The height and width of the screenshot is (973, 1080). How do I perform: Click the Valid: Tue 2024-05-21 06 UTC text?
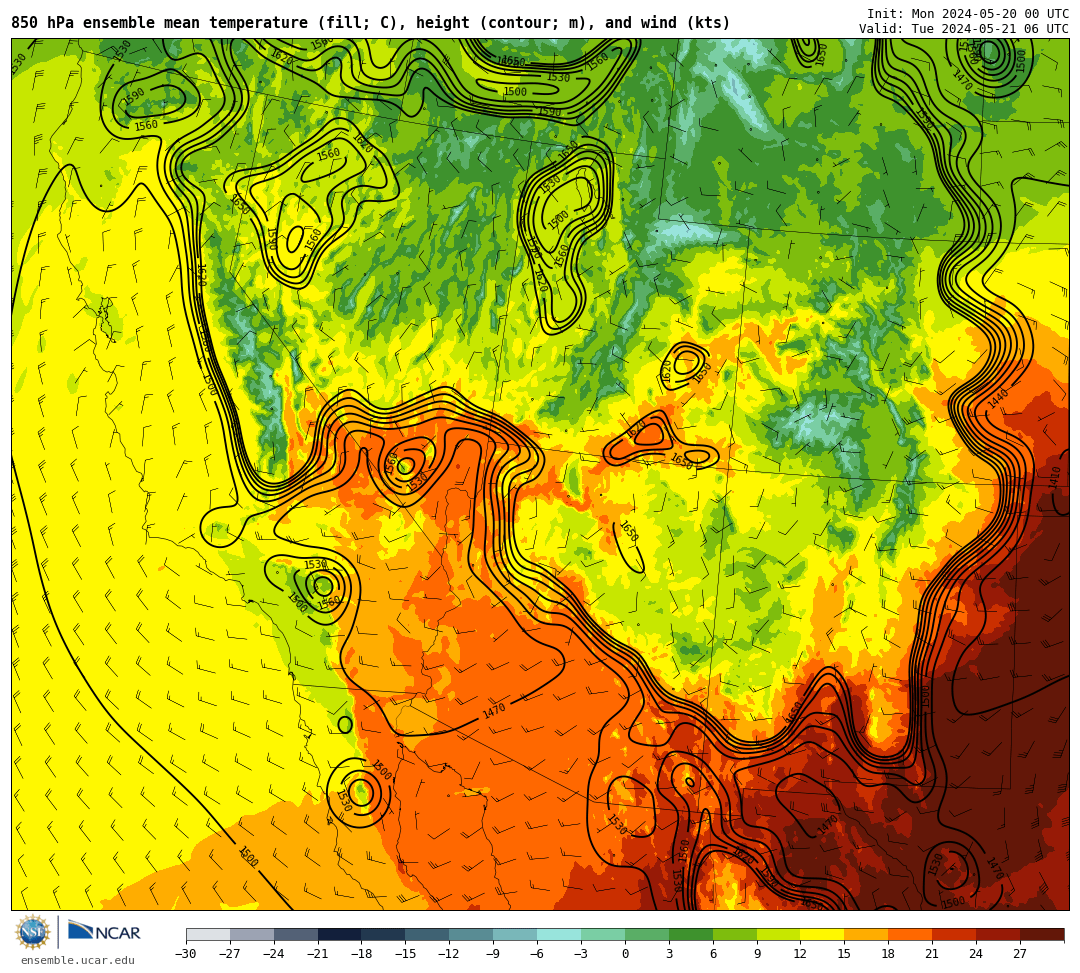click(964, 29)
